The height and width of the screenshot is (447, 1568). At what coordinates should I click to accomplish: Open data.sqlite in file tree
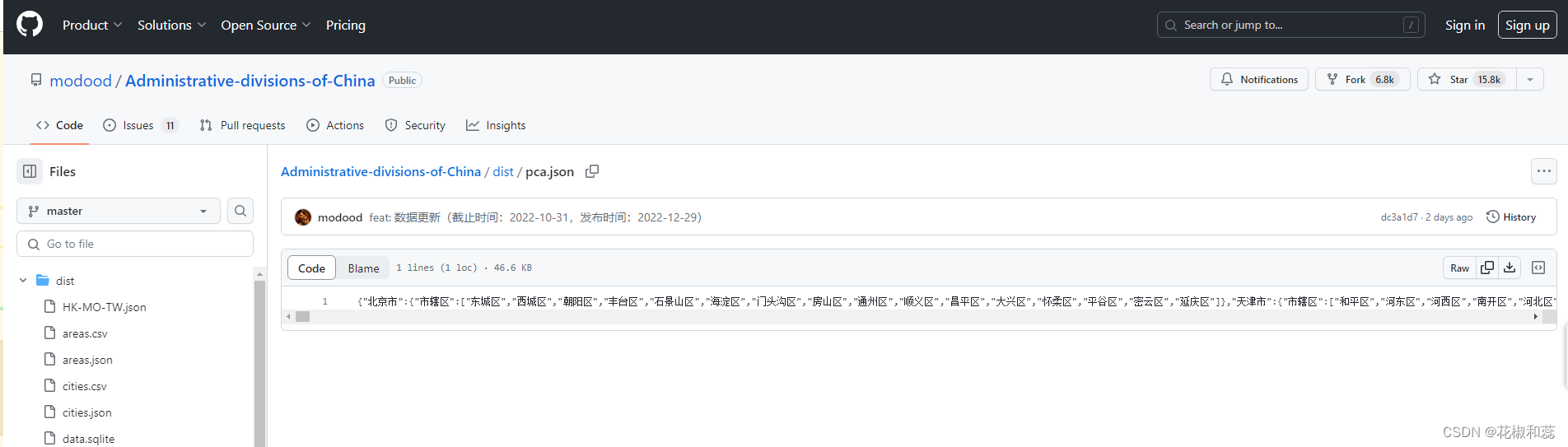coord(88,439)
